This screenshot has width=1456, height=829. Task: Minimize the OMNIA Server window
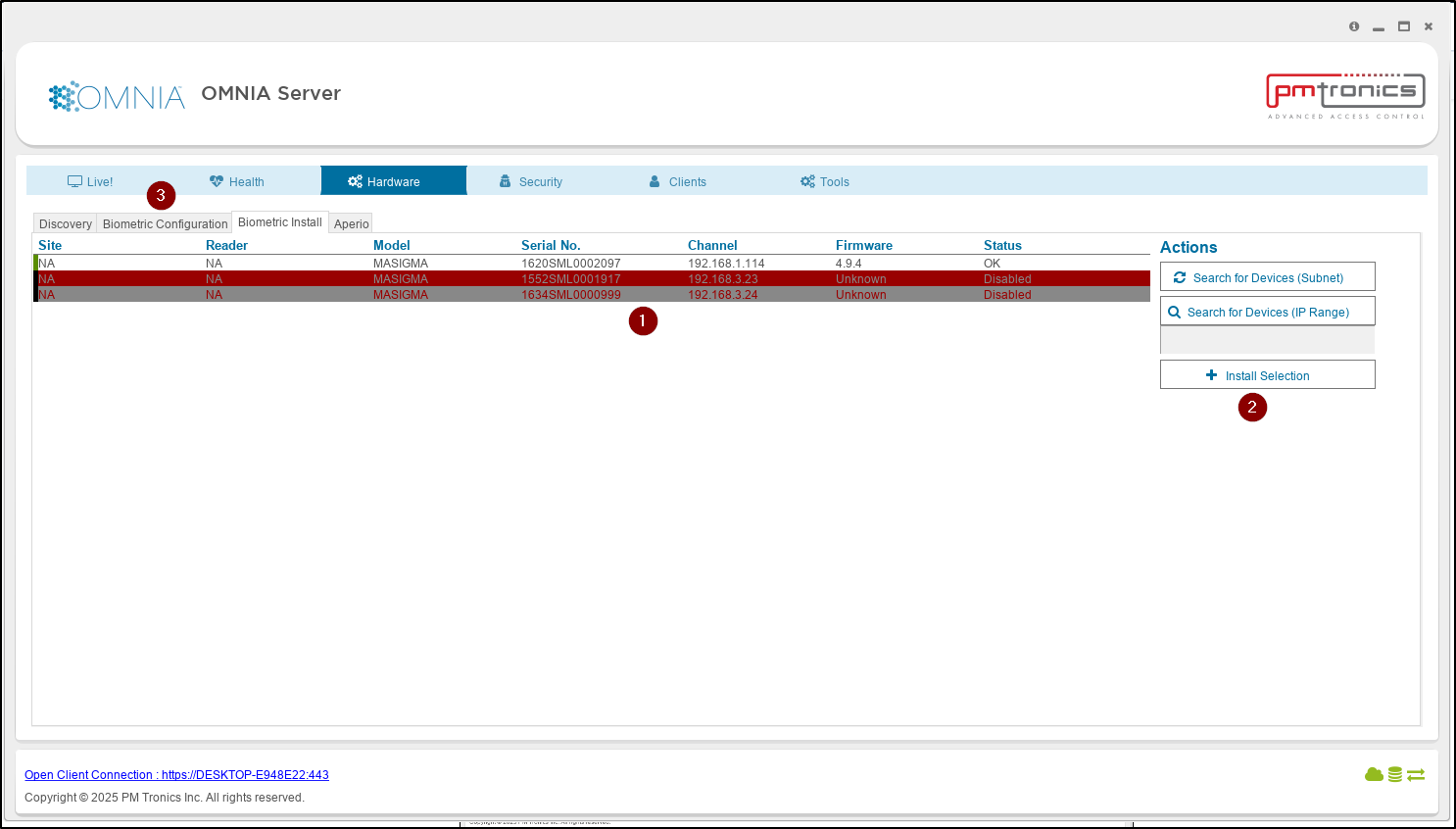click(1379, 27)
